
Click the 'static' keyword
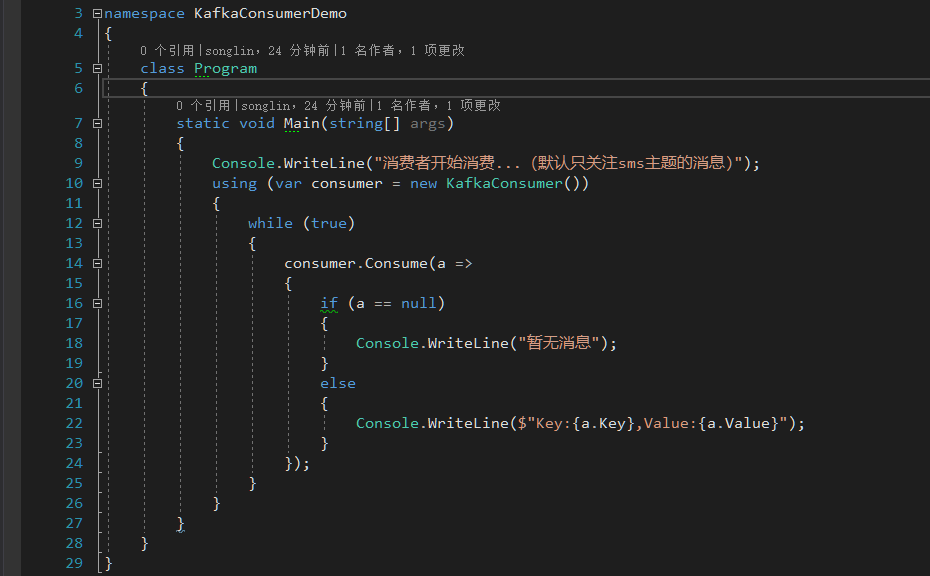coord(203,123)
